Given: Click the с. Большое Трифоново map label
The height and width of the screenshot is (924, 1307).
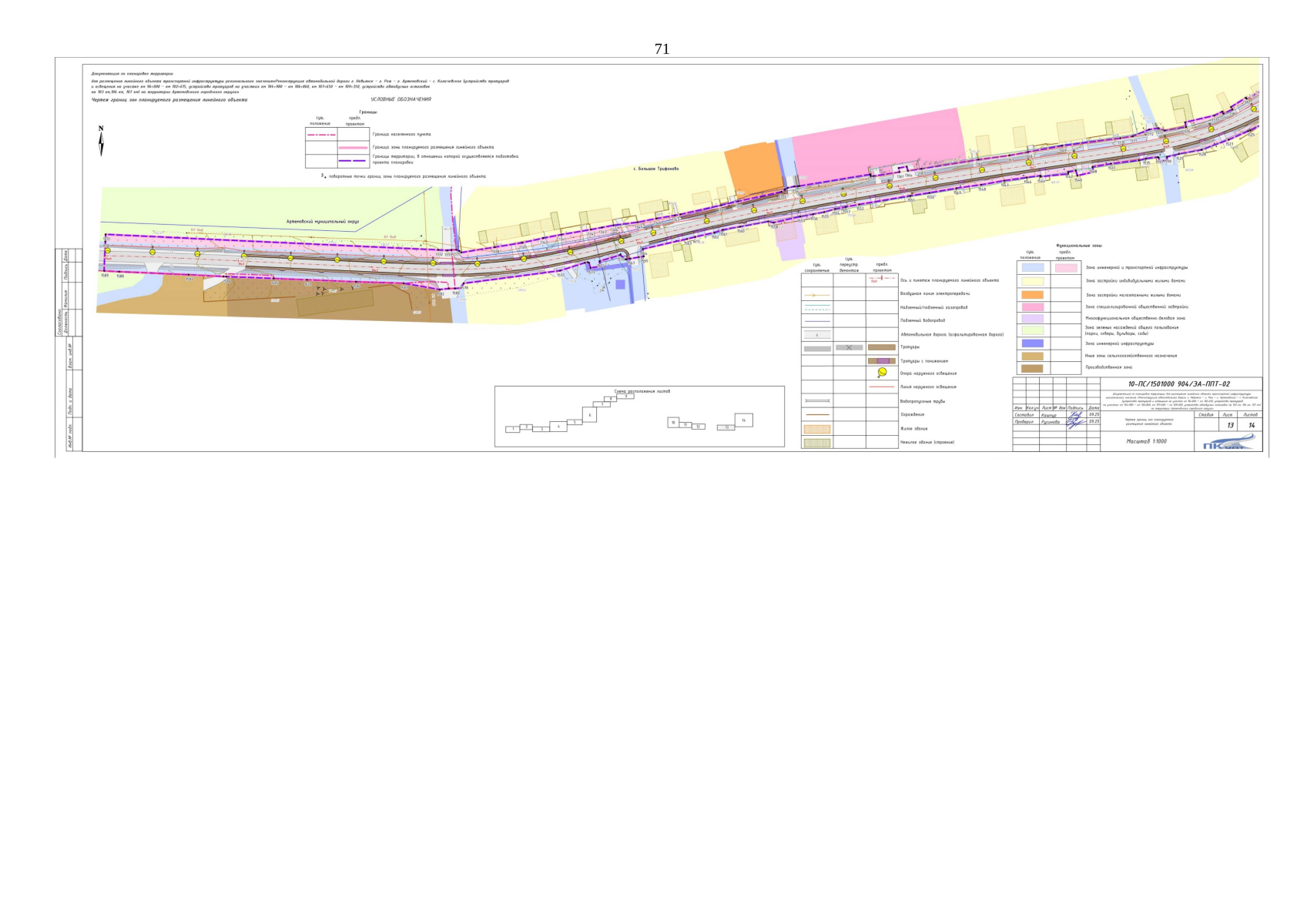Looking at the screenshot, I should pyautogui.click(x=655, y=169).
